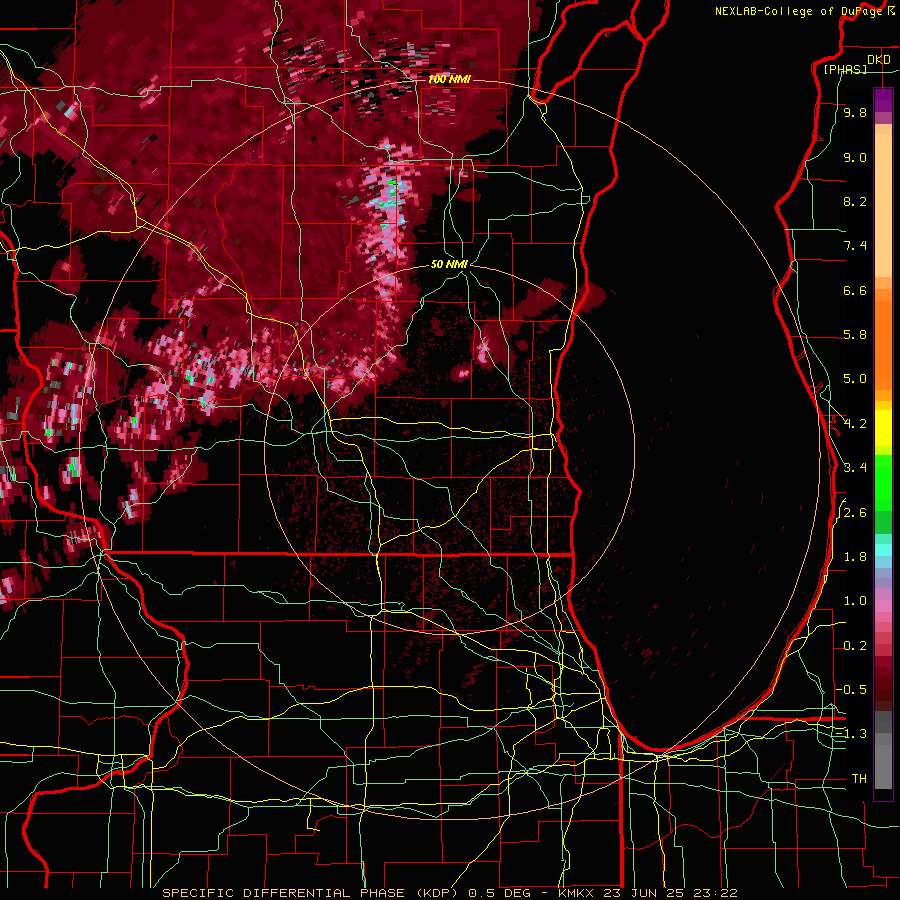Click the "DKD" legend heading

click(878, 60)
